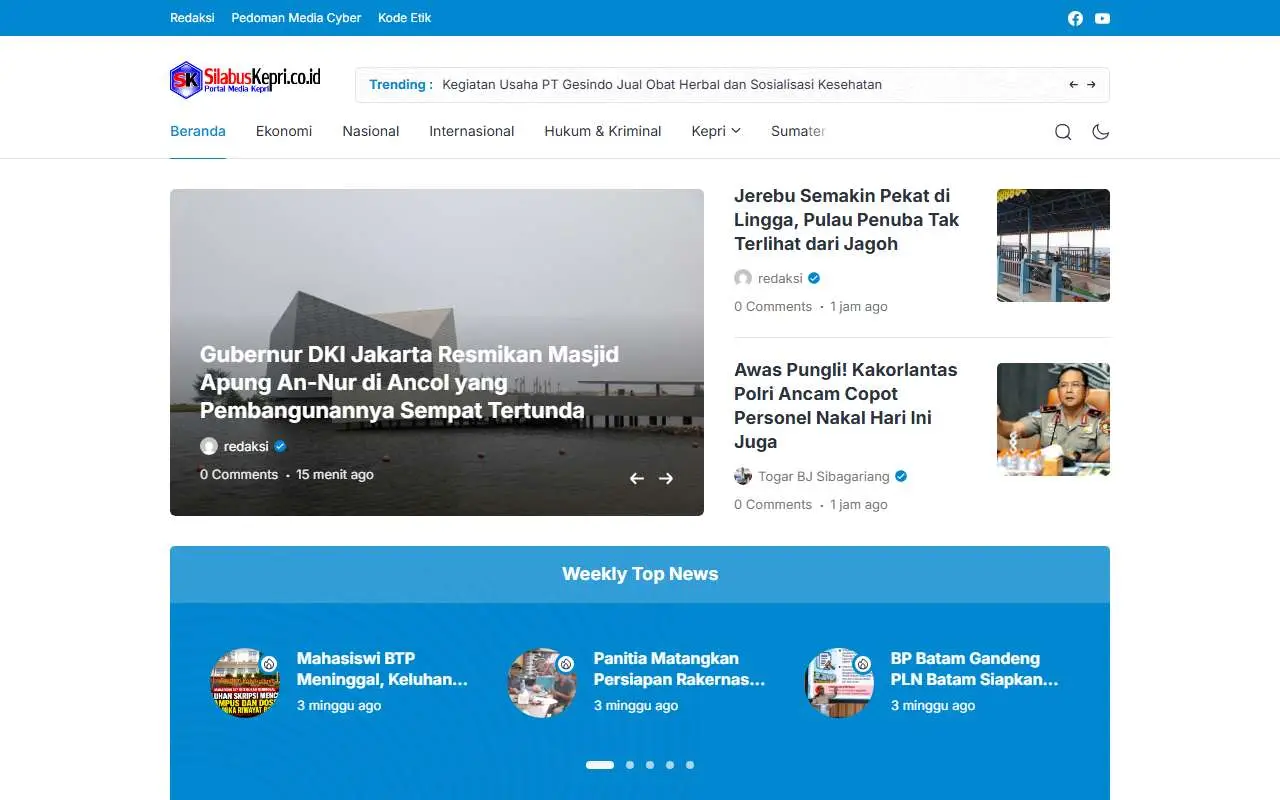This screenshot has height=800, width=1280.
Task: Click redaksi avatar on Masjid Apung slide
Action: click(x=209, y=446)
